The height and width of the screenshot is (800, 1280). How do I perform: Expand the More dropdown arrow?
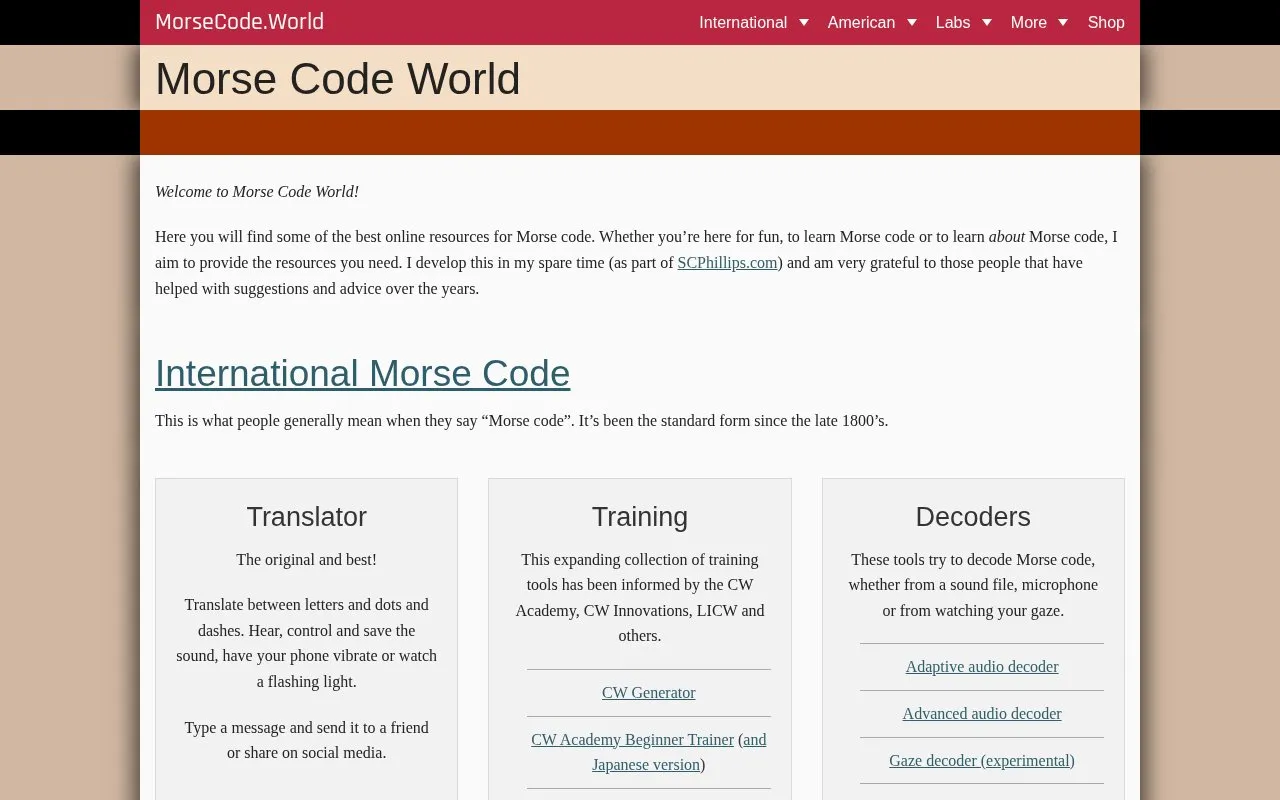click(1063, 22)
